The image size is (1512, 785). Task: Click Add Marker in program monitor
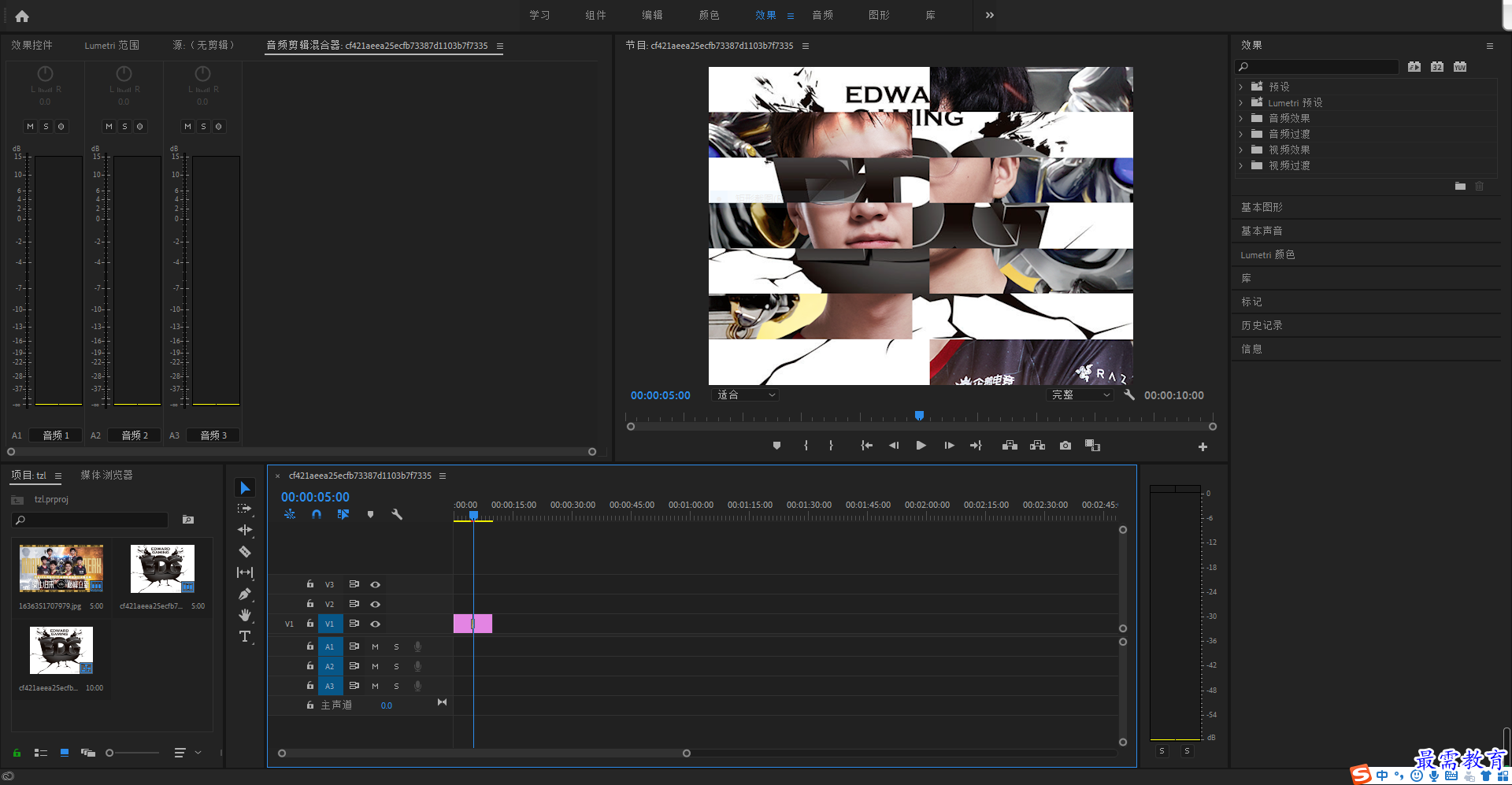tap(776, 446)
